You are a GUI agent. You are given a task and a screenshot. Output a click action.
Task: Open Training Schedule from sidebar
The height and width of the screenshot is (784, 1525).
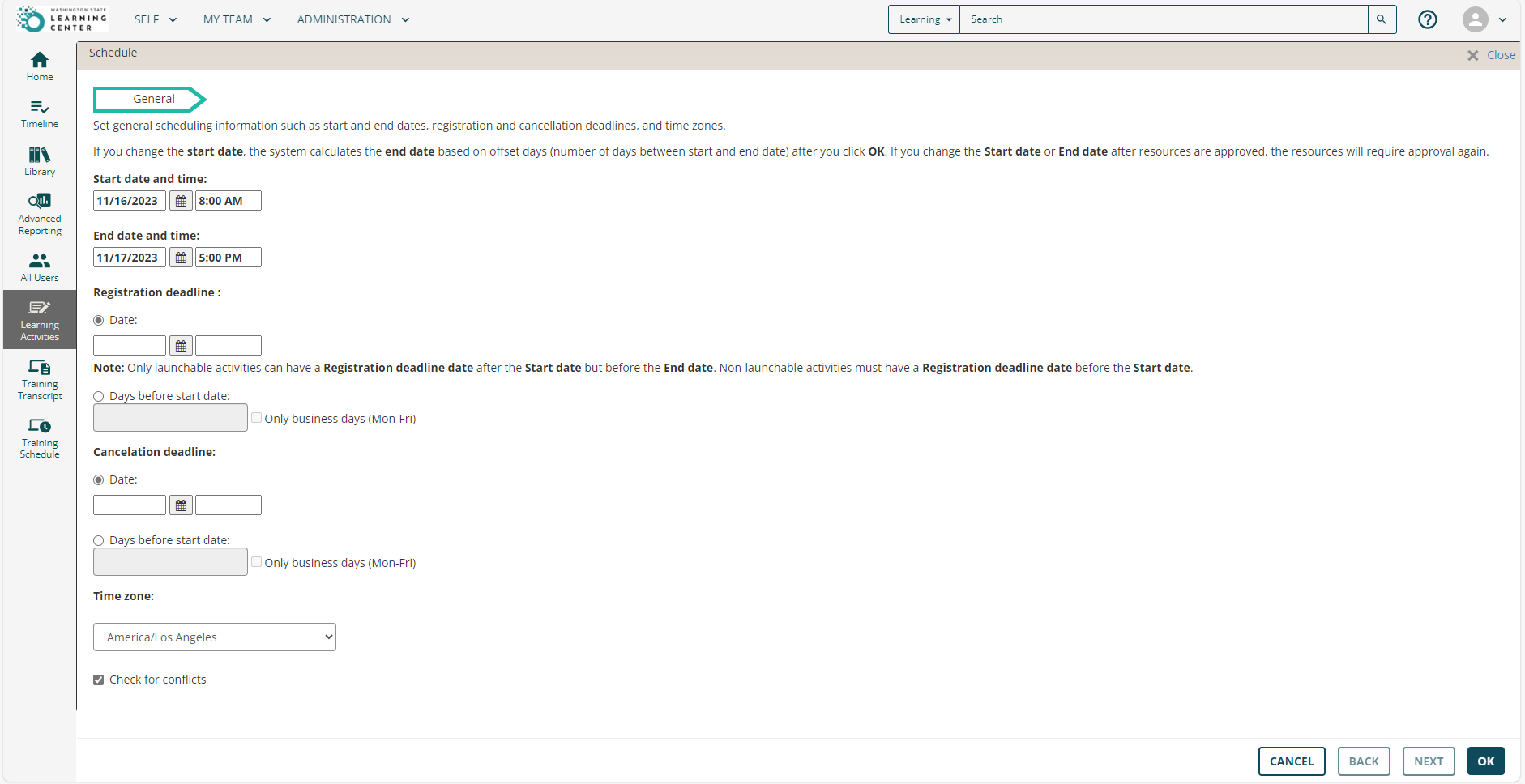[x=40, y=438]
